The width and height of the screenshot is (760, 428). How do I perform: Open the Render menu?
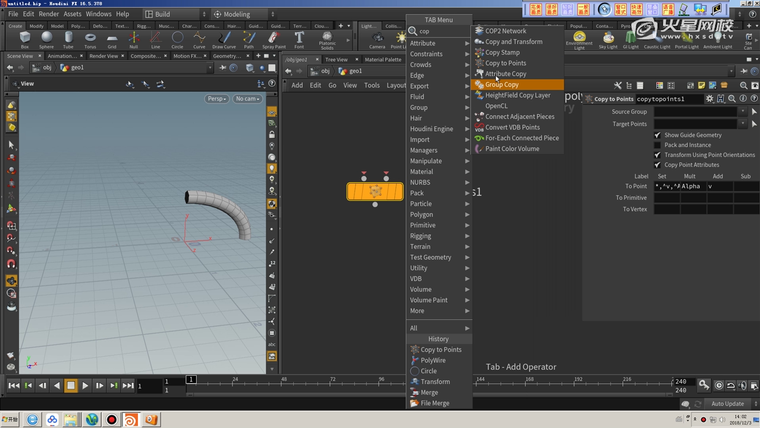click(x=49, y=14)
